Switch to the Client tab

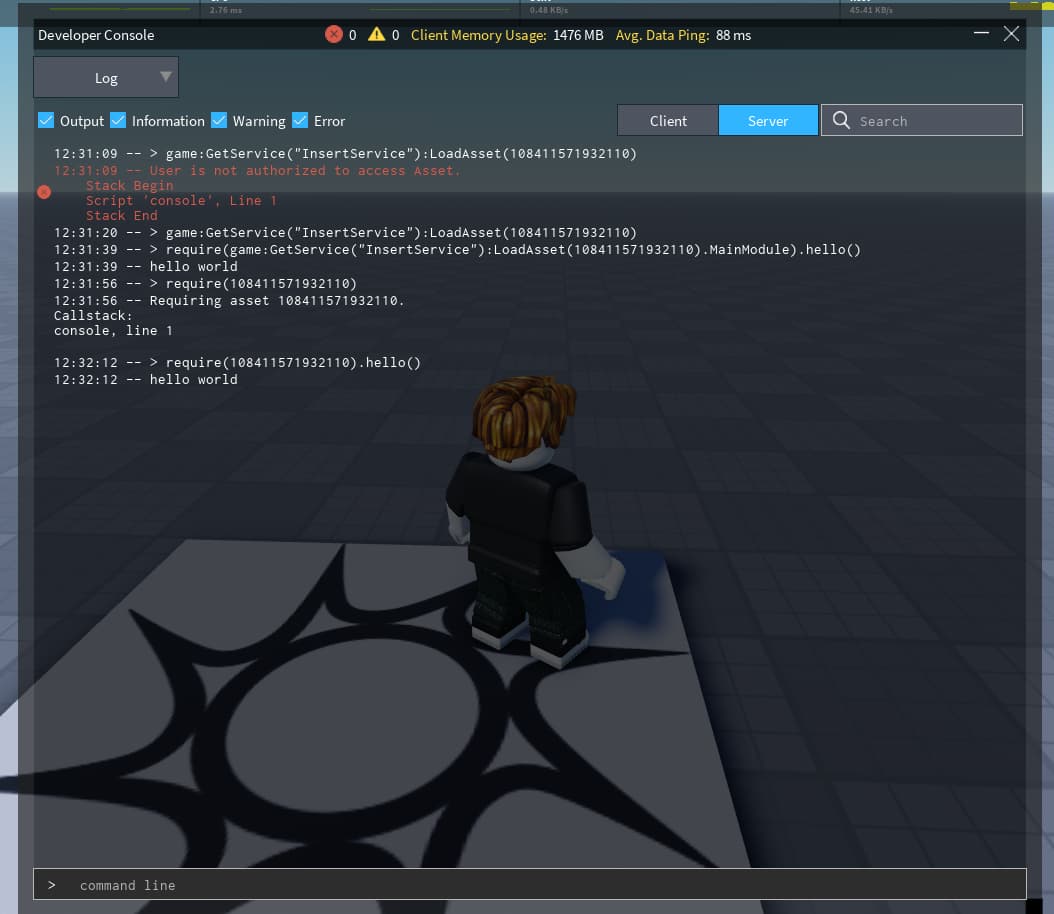[668, 120]
